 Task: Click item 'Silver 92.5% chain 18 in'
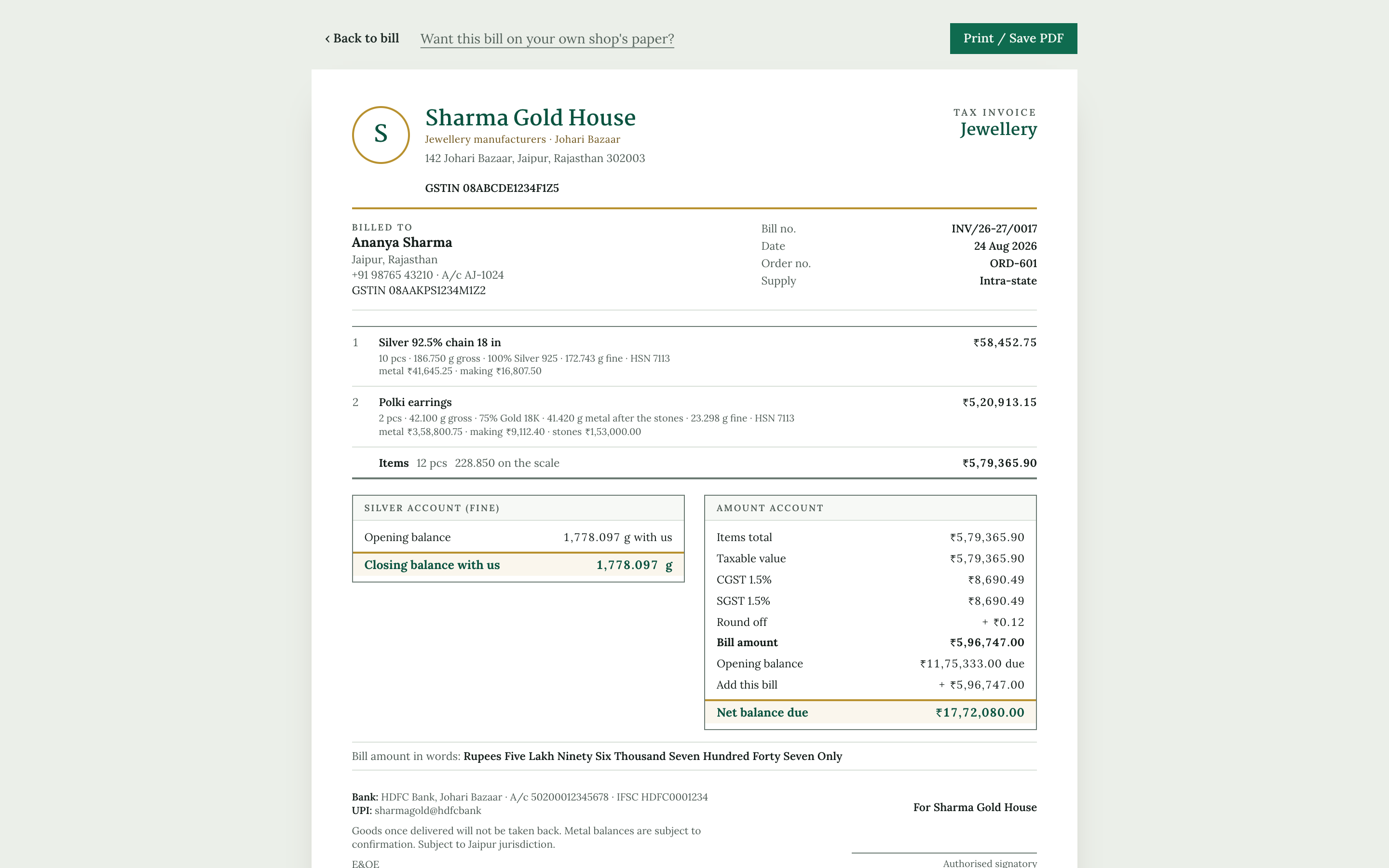tap(440, 343)
